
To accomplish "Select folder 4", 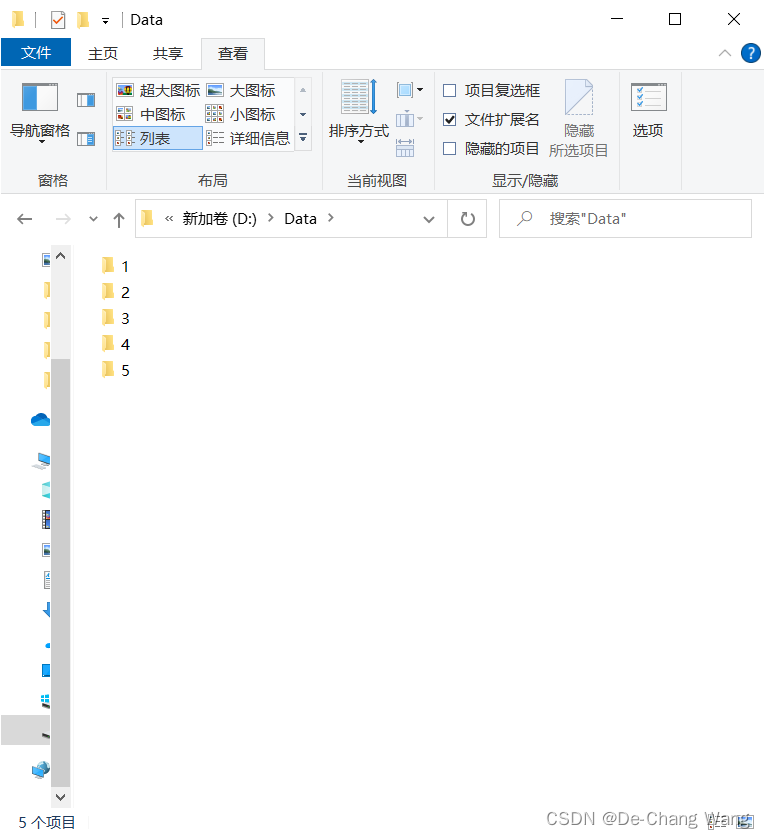I will point(117,344).
